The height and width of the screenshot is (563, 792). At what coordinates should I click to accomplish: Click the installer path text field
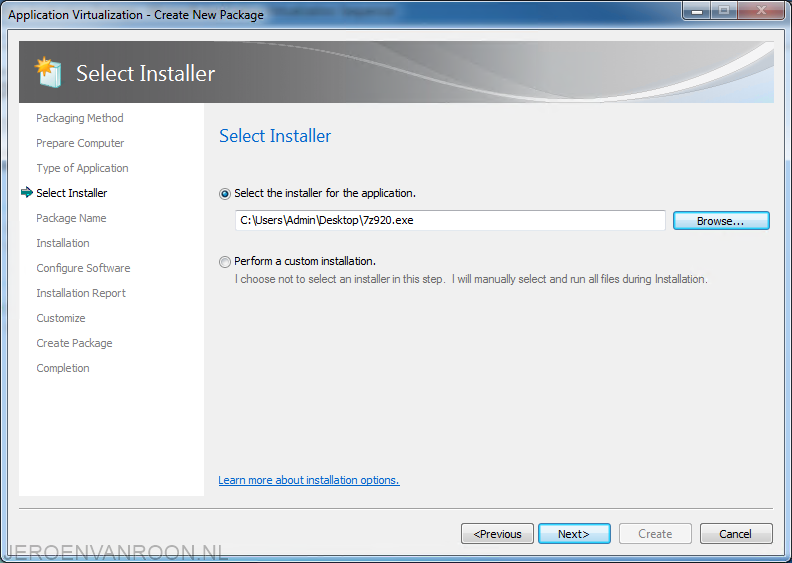pyautogui.click(x=450, y=221)
